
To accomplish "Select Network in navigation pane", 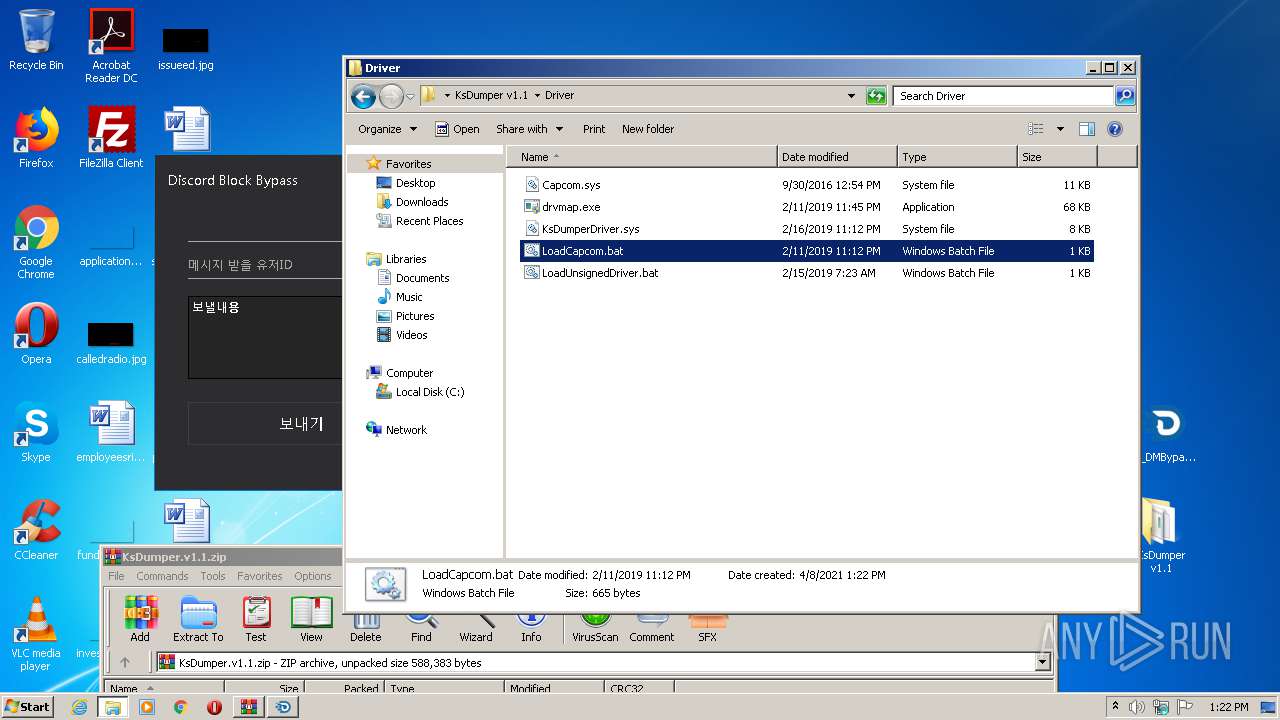I will click(406, 430).
